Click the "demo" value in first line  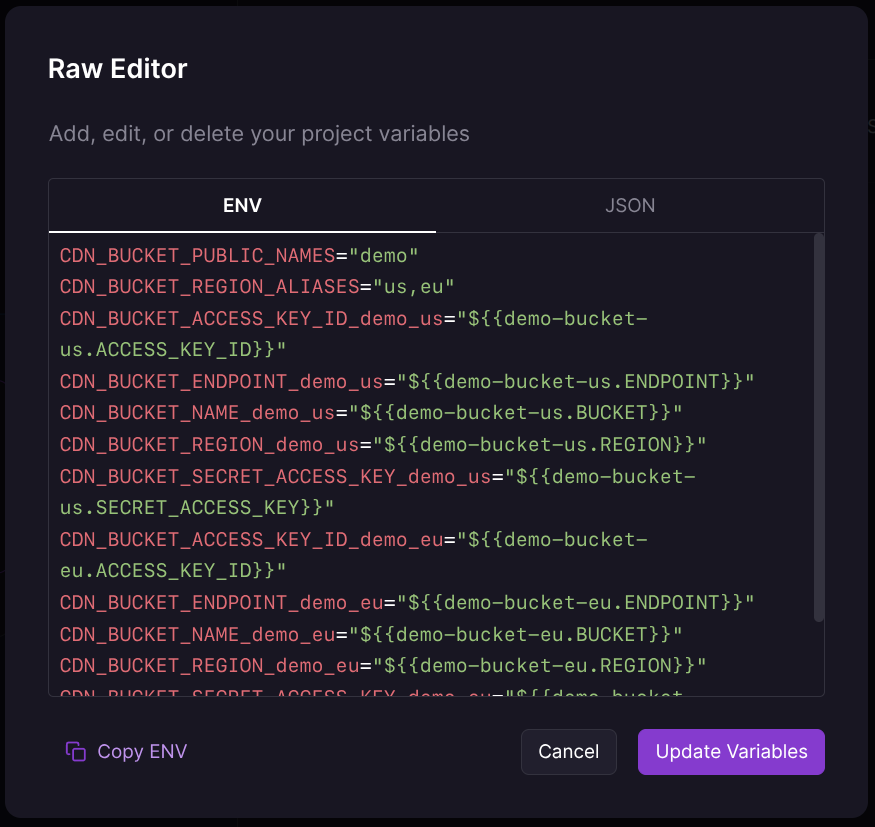coord(383,256)
